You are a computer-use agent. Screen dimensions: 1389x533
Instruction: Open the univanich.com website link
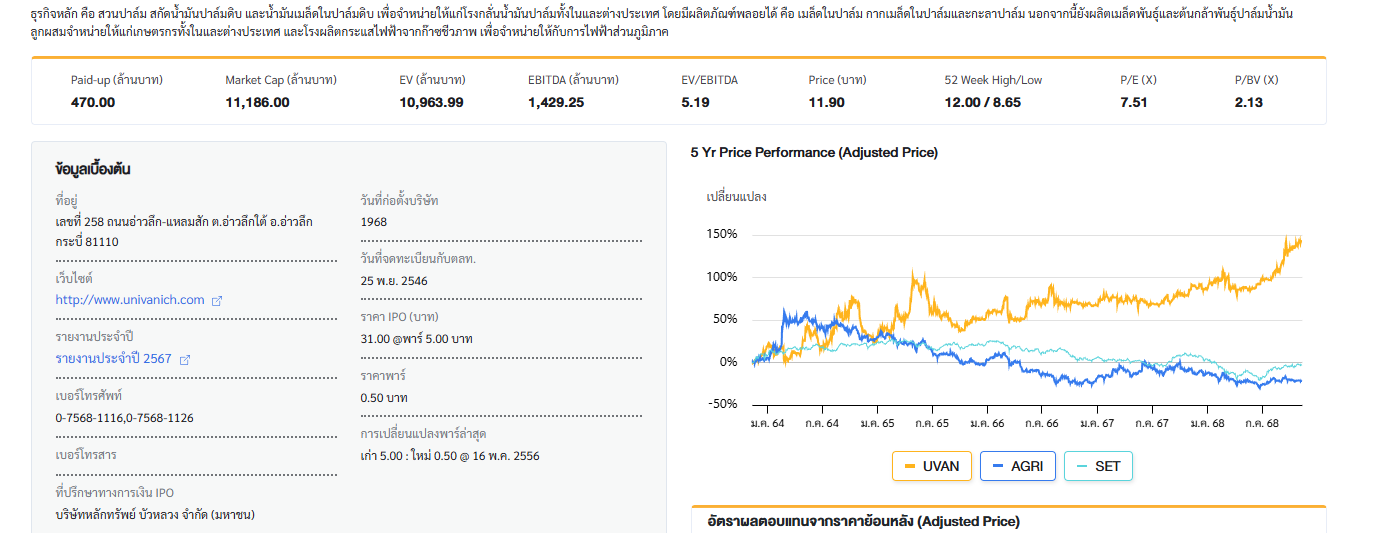pos(130,300)
